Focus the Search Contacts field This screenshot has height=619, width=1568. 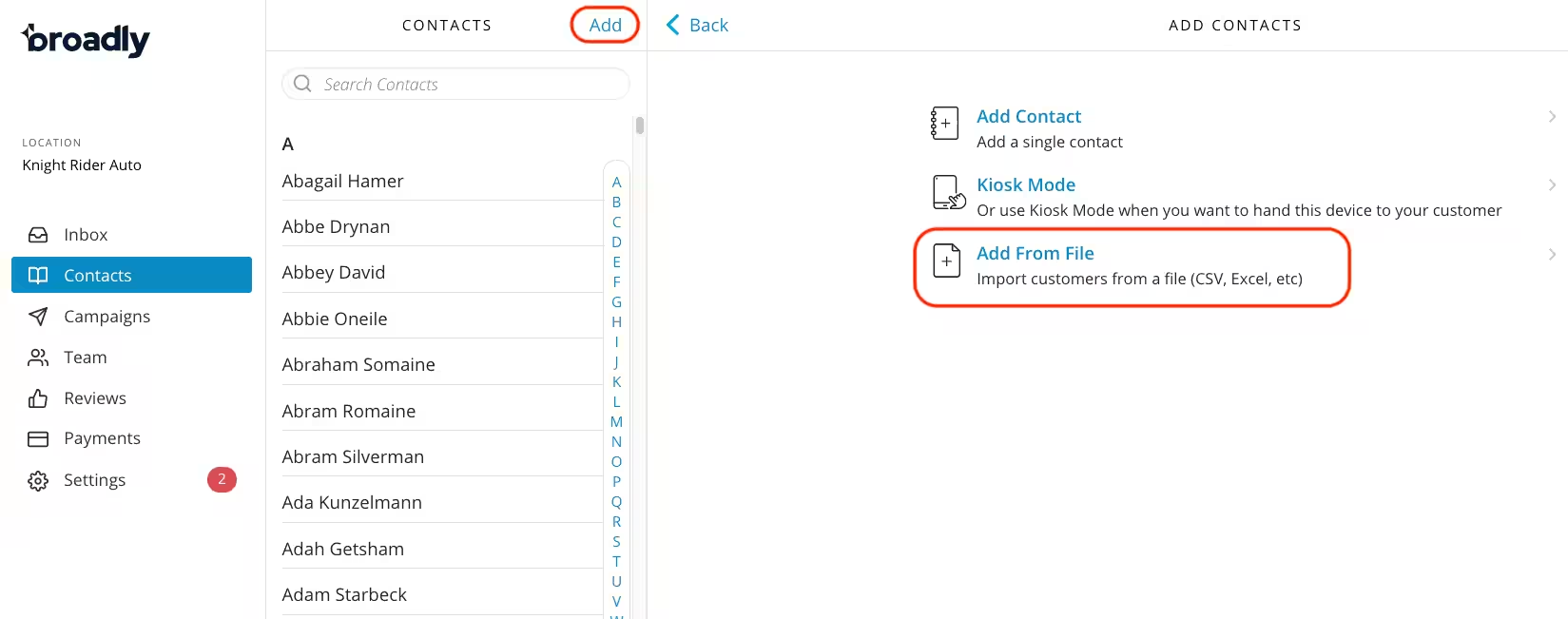coord(456,85)
